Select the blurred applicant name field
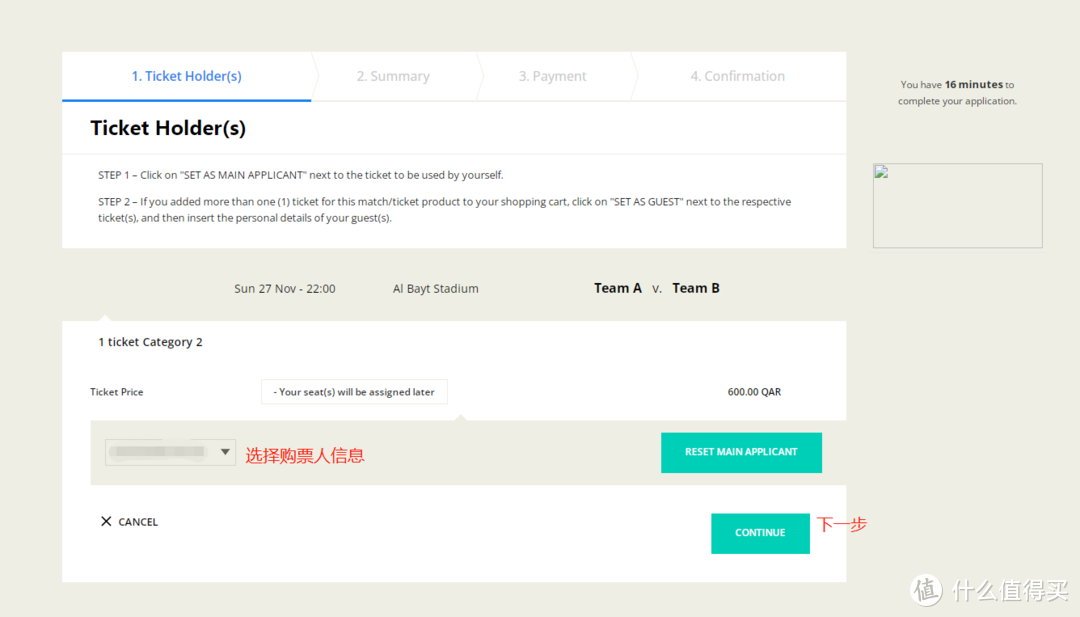 [160, 452]
